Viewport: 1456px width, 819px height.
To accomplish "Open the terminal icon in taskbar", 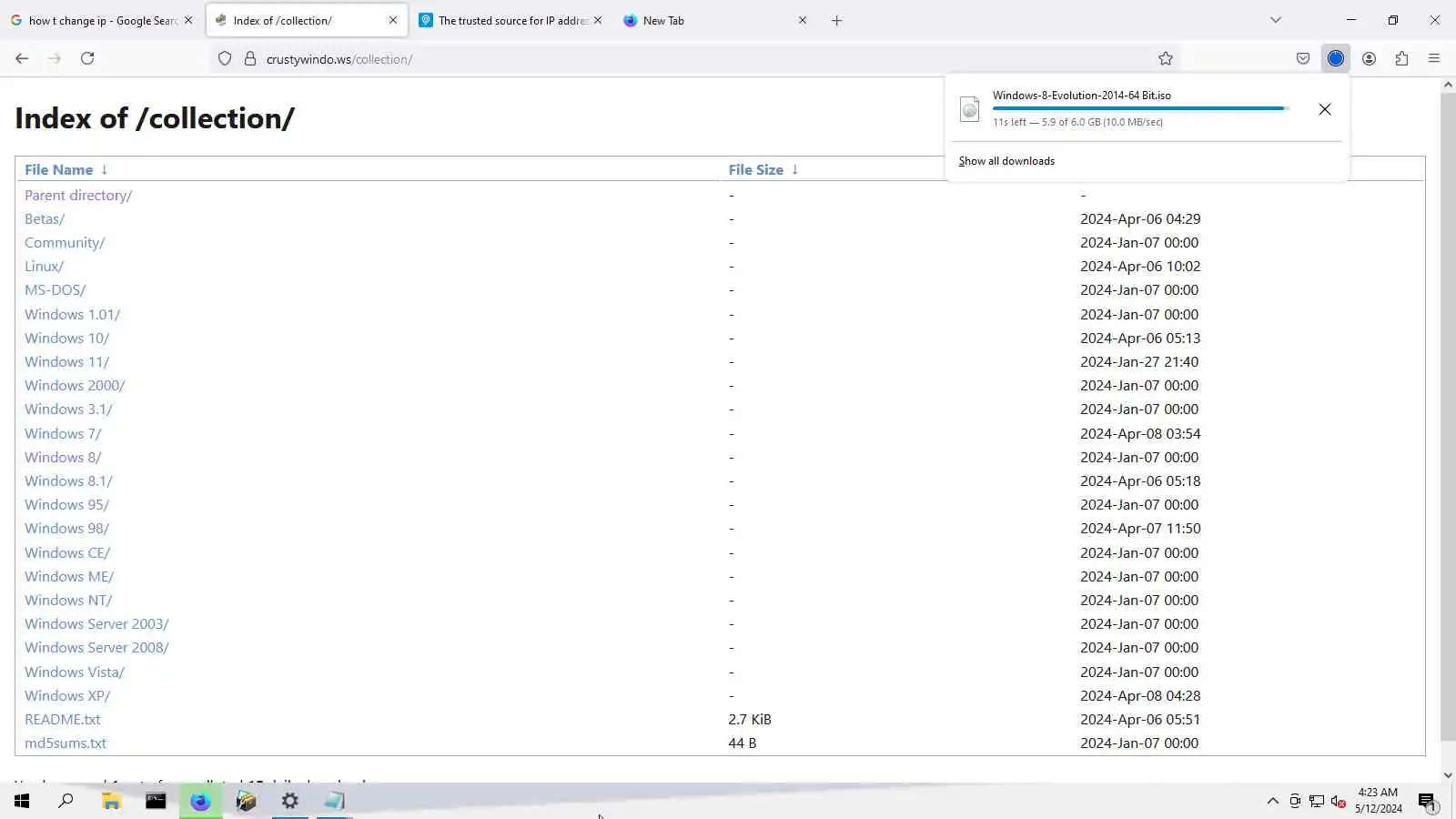I will coord(156,801).
